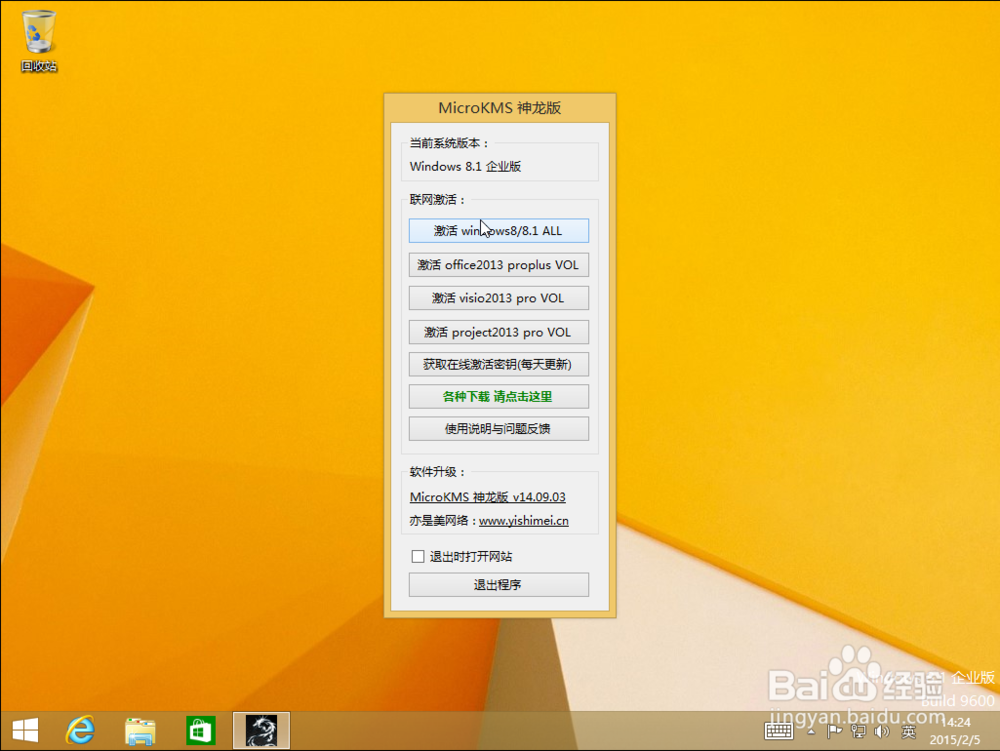Click 激活 windows8/8.1 ALL button
This screenshot has height=751, width=1000.
tap(498, 230)
